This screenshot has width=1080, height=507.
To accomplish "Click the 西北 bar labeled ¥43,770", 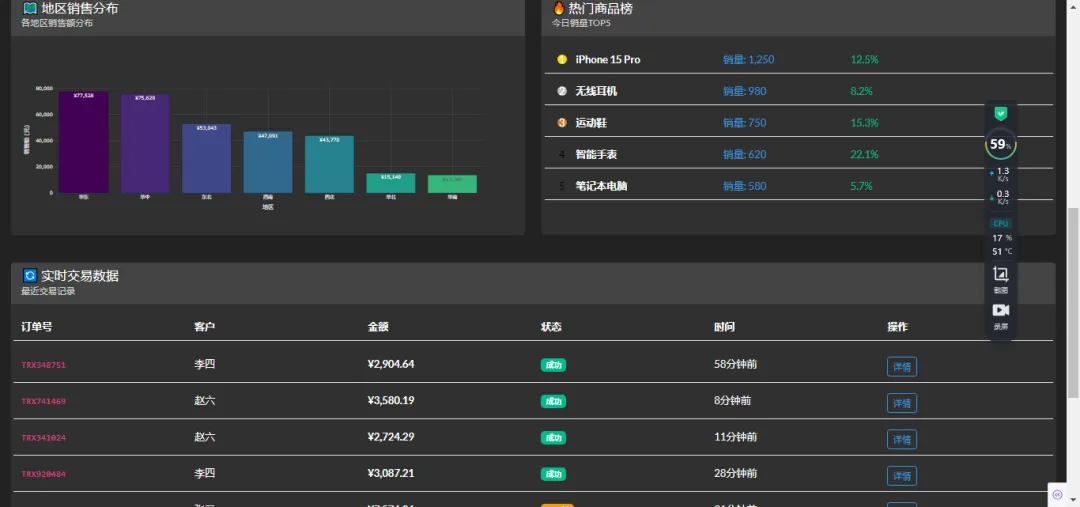I will pos(329,165).
